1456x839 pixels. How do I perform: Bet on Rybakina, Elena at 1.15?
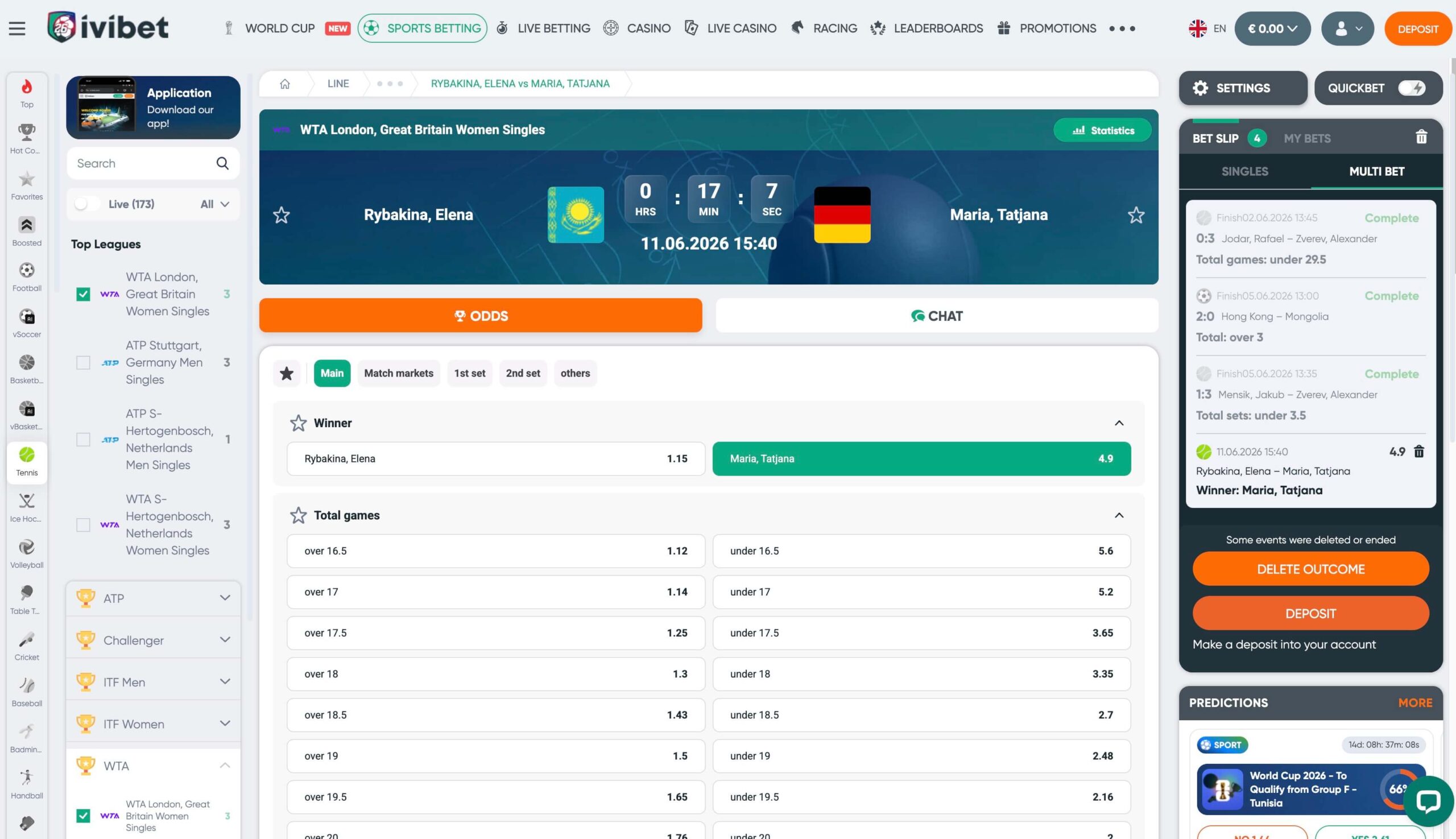pyautogui.click(x=495, y=458)
